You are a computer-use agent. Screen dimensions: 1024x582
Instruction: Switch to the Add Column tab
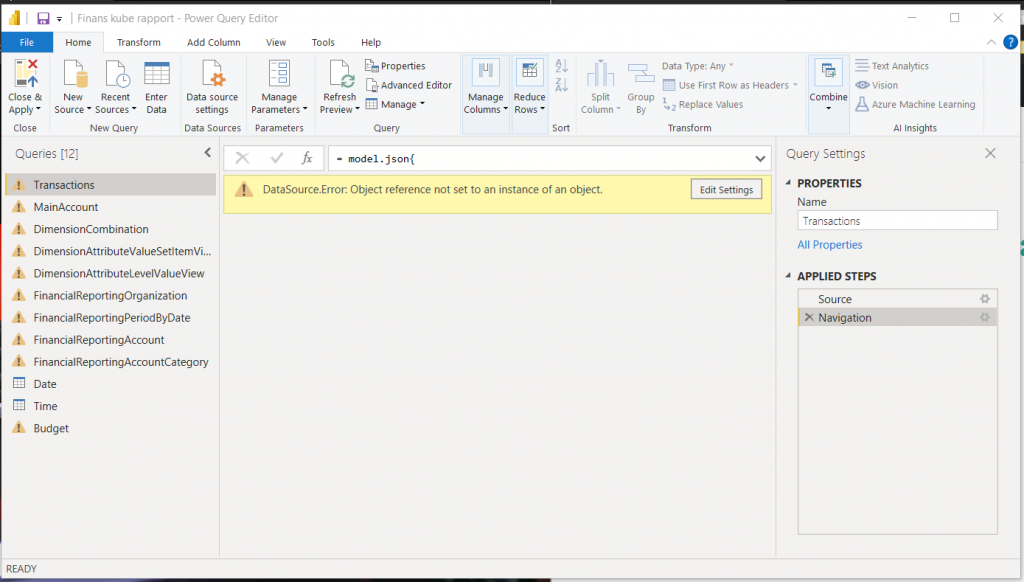pos(214,42)
